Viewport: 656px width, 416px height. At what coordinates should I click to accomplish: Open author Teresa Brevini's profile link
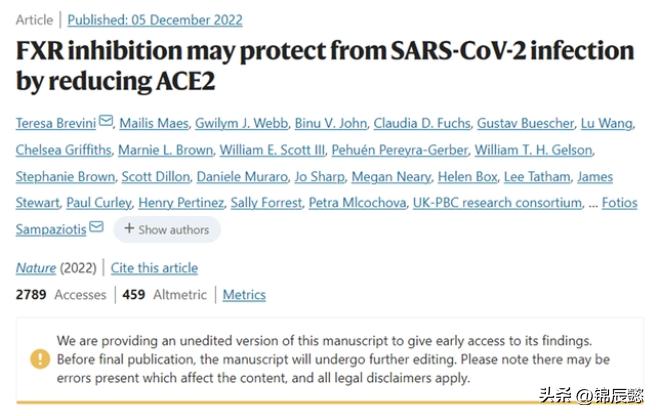[x=55, y=124]
